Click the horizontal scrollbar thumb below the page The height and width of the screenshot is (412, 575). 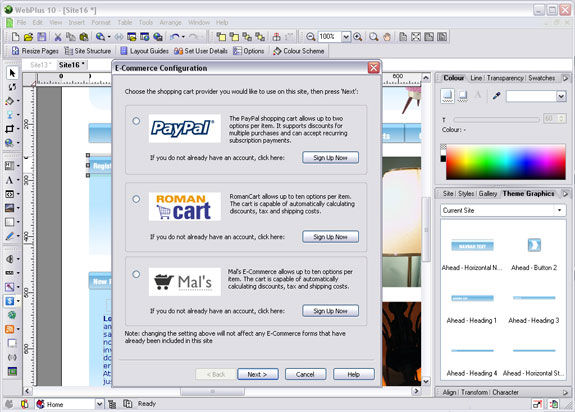tap(212, 391)
